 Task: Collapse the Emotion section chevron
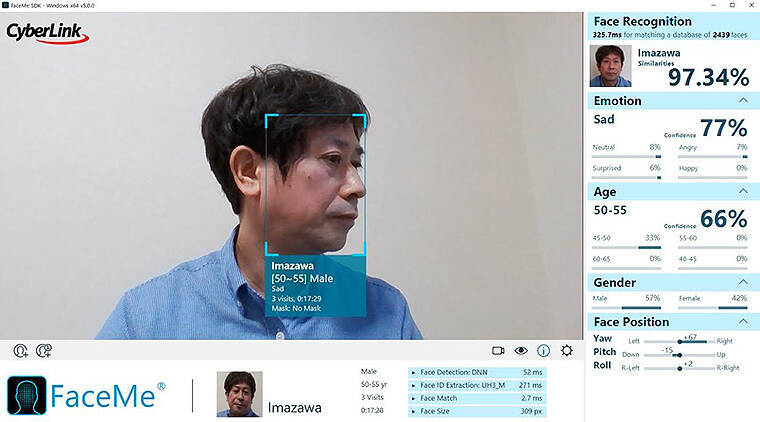pyautogui.click(x=743, y=100)
